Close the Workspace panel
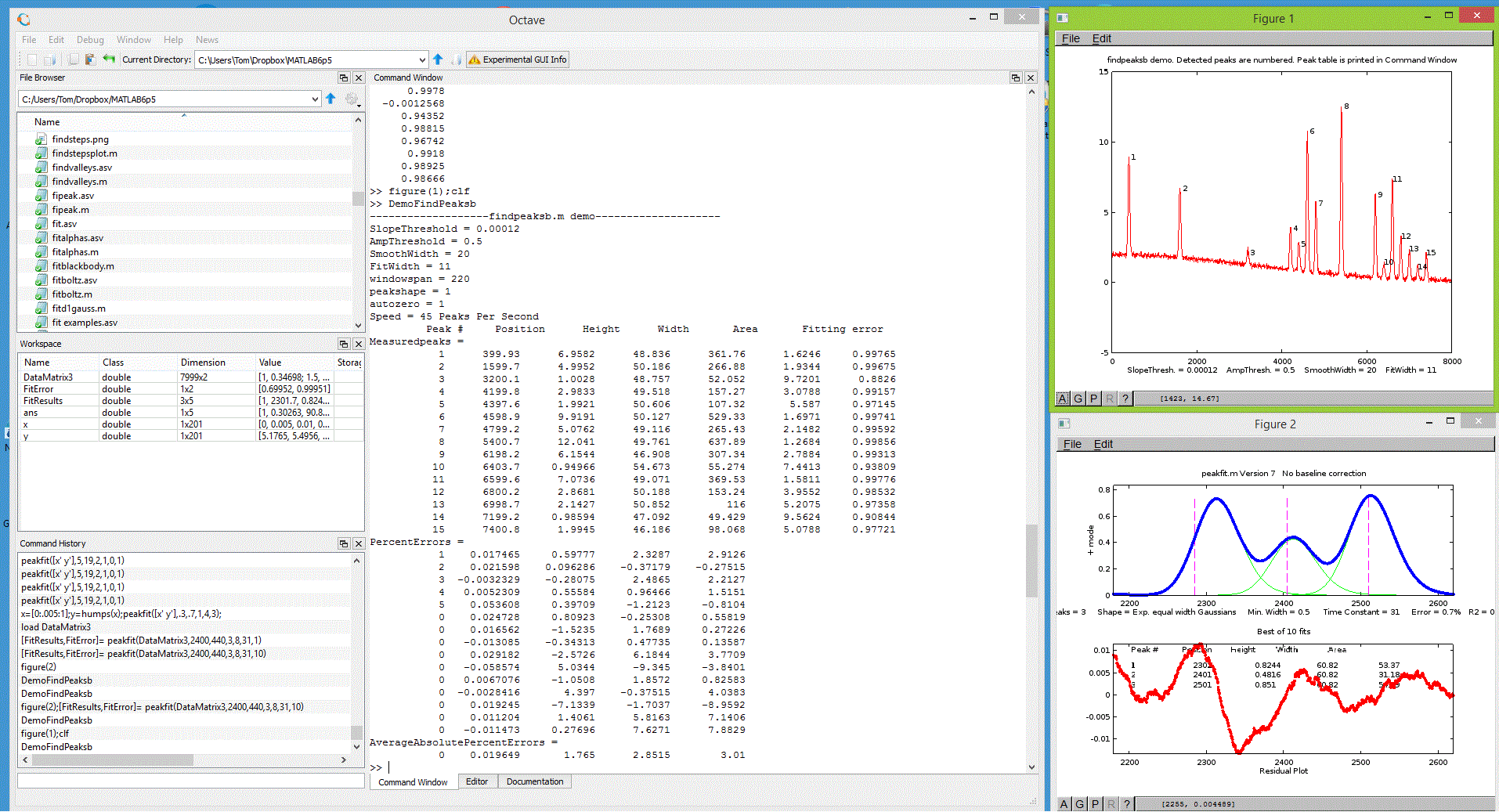This screenshot has height=812, width=1499. tap(359, 344)
